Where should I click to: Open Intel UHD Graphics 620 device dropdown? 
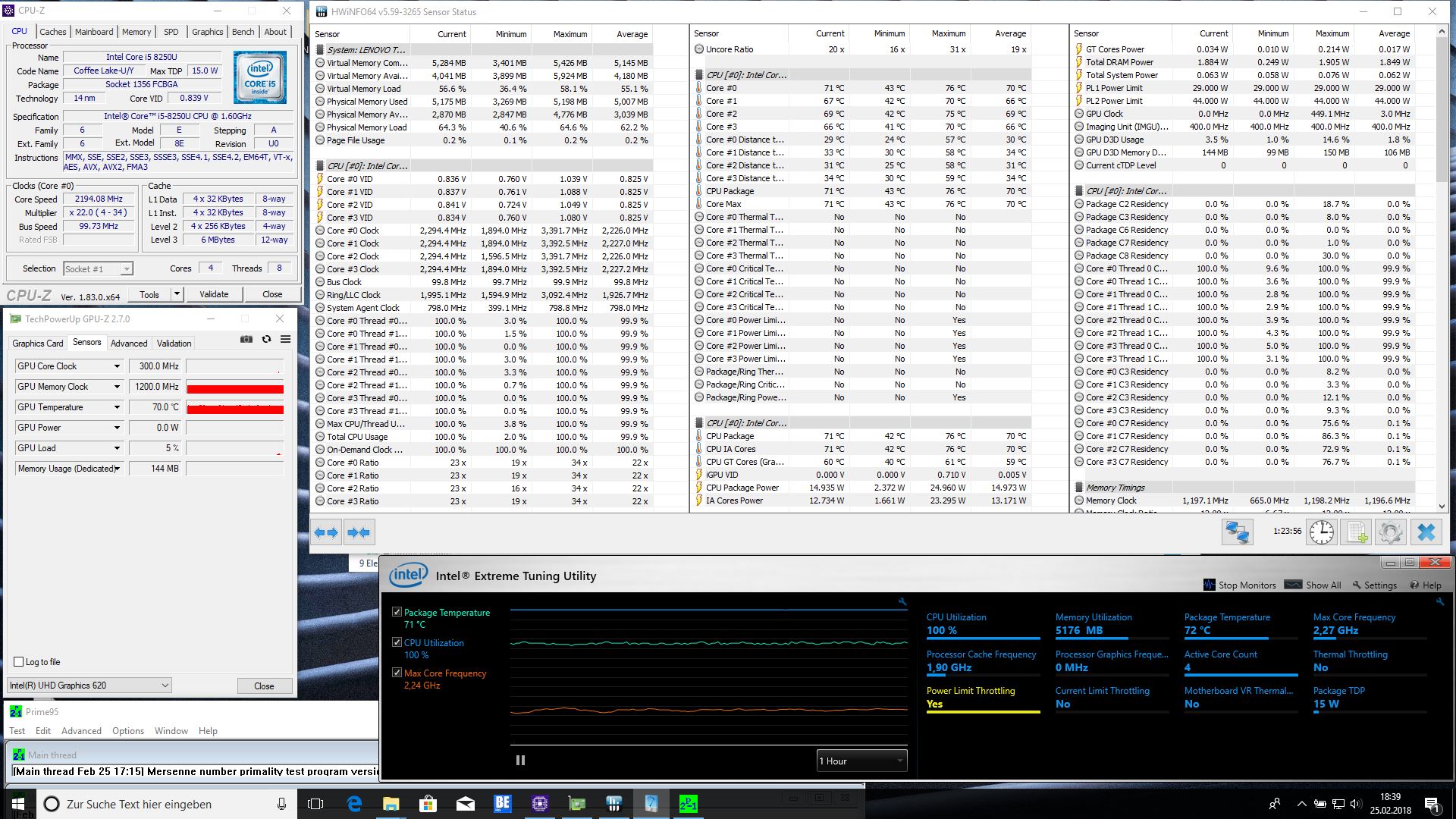pos(89,686)
